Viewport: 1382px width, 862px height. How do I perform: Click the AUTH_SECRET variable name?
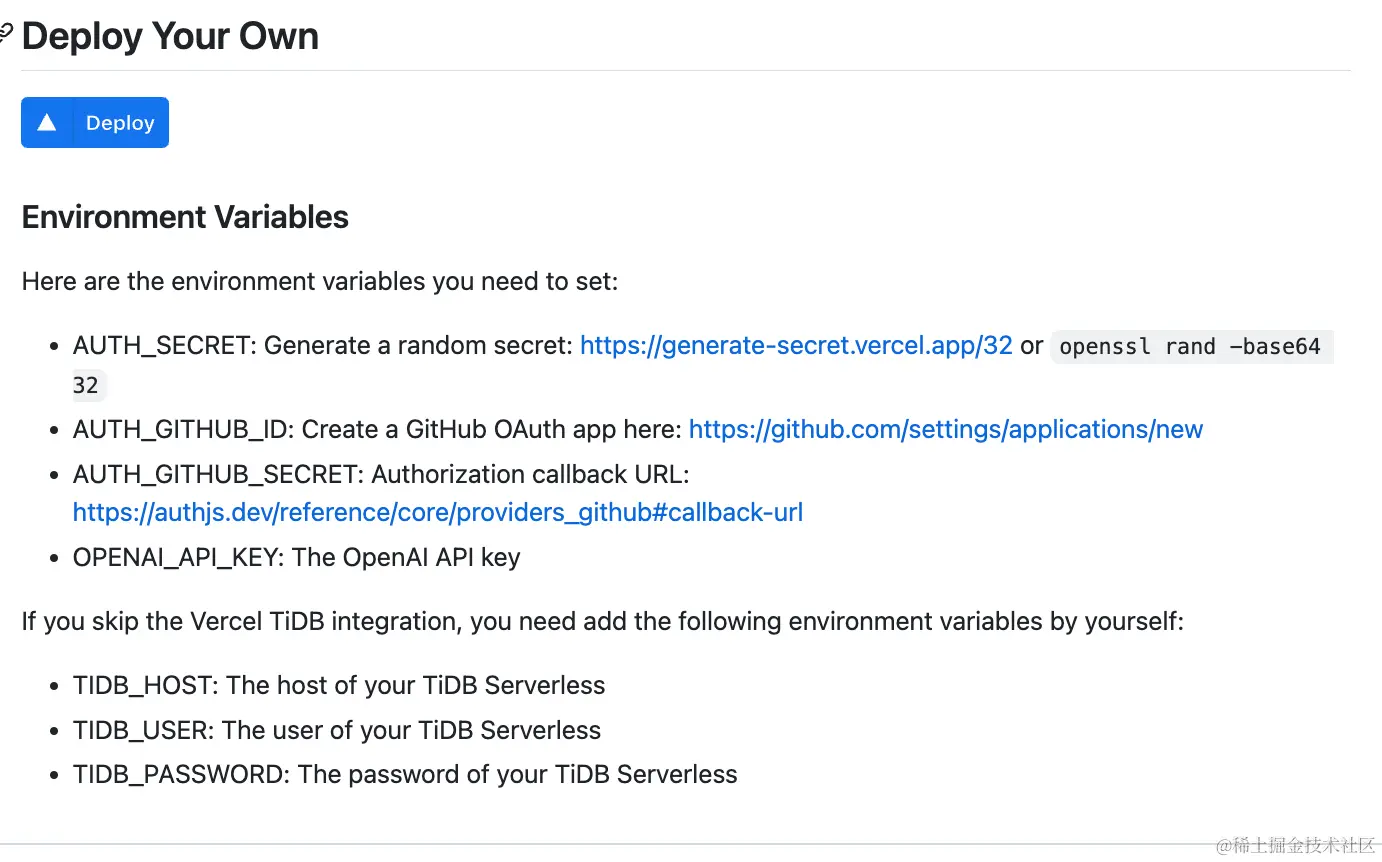click(160, 346)
